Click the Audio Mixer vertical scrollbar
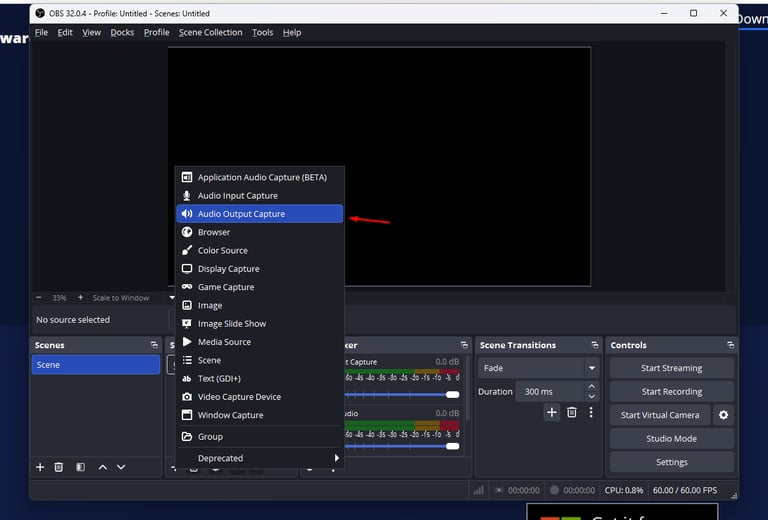The width and height of the screenshot is (768, 520). click(x=467, y=388)
